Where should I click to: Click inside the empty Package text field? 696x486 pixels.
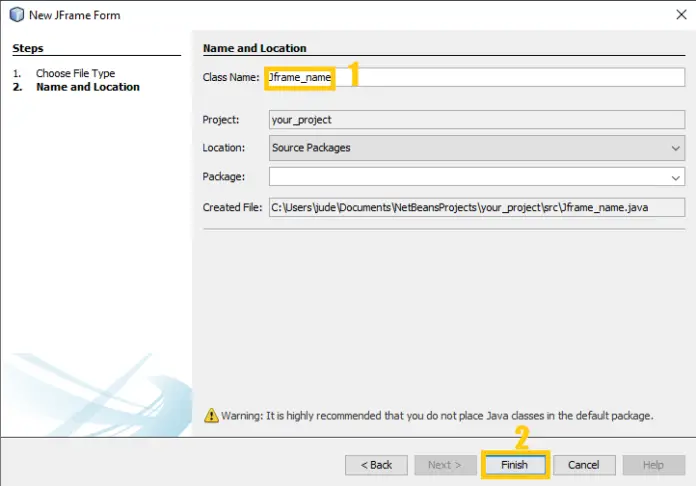(465, 177)
